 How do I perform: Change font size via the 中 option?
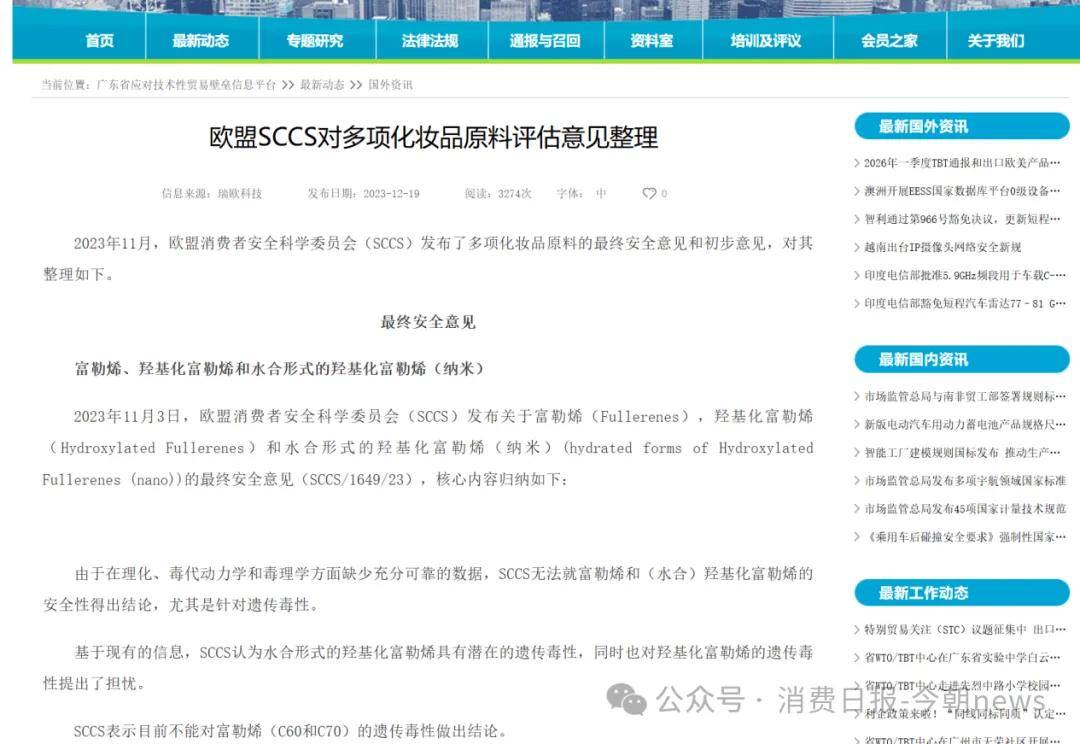coord(601,194)
